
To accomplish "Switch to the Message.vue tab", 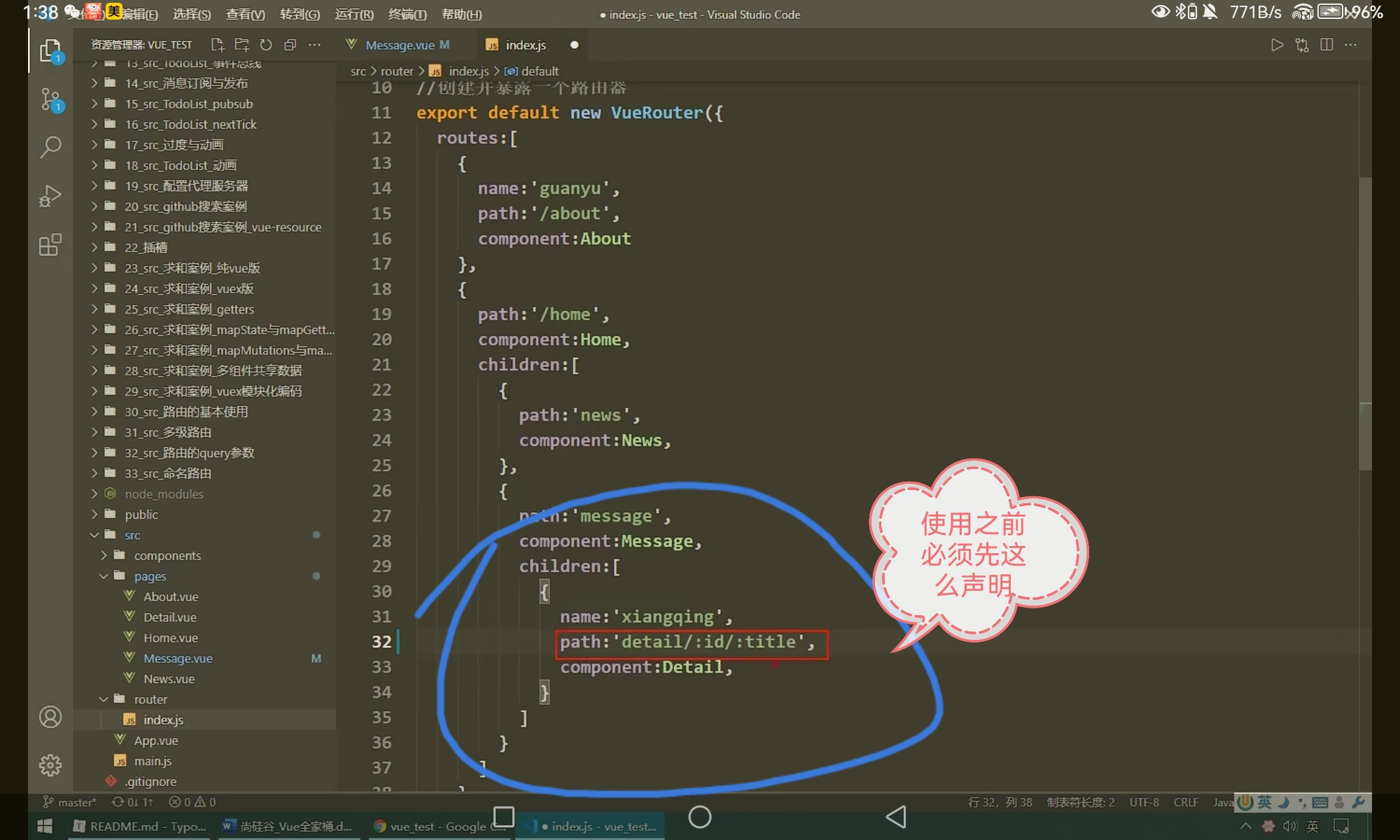I will point(399,45).
